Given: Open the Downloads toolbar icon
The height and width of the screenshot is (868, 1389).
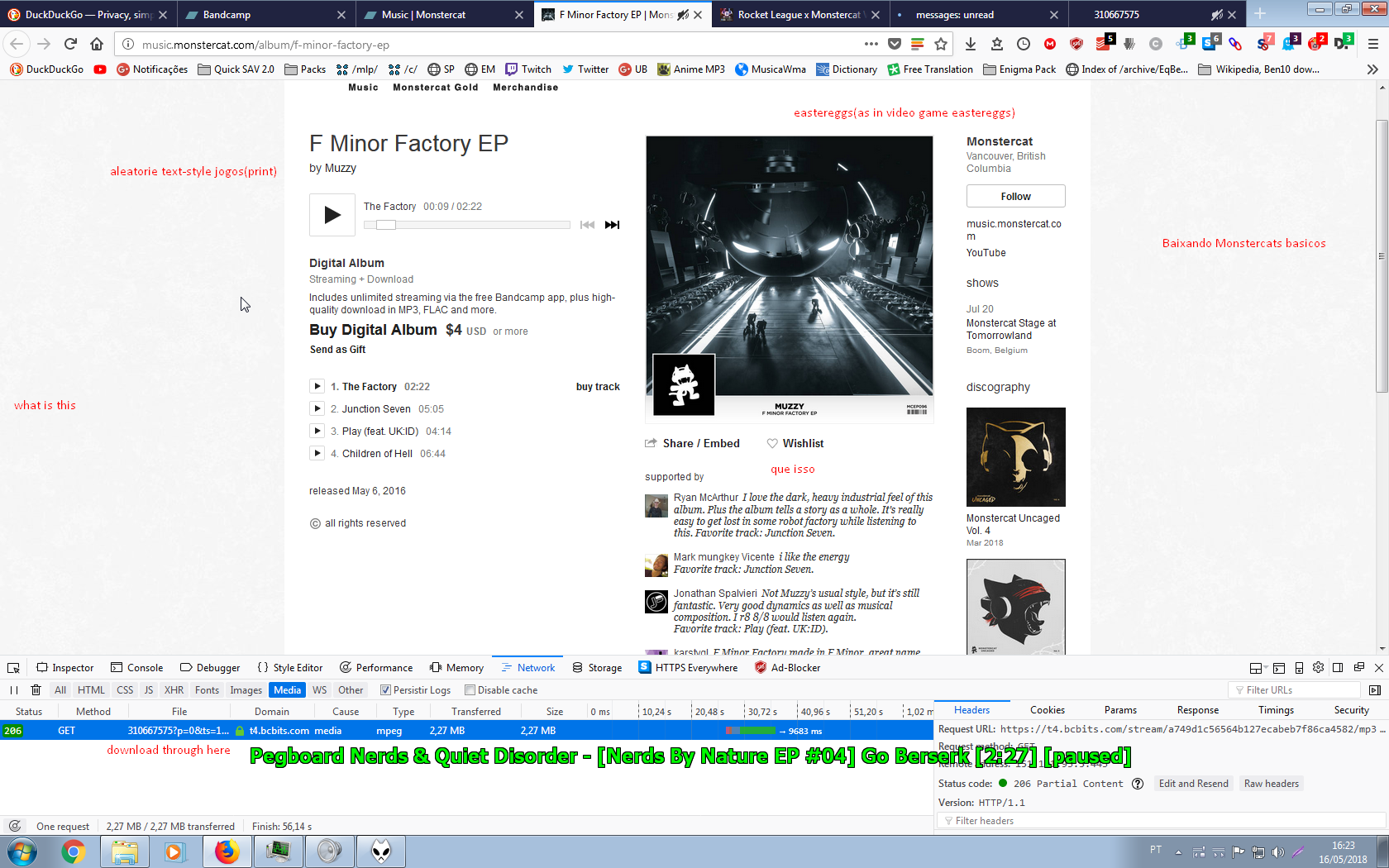Looking at the screenshot, I should click(971, 45).
